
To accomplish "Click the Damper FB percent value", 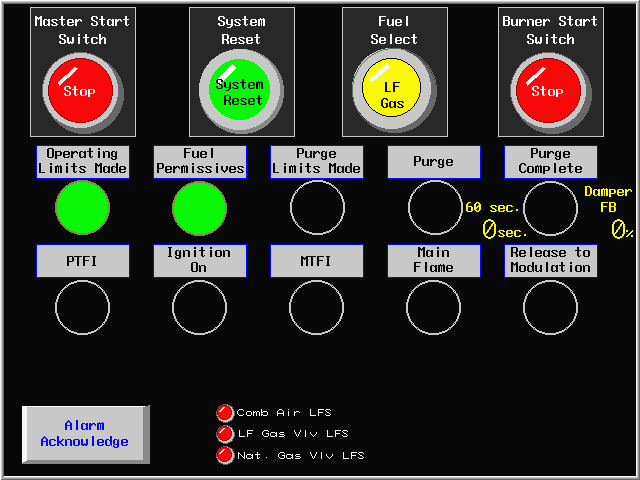I will tap(621, 230).
